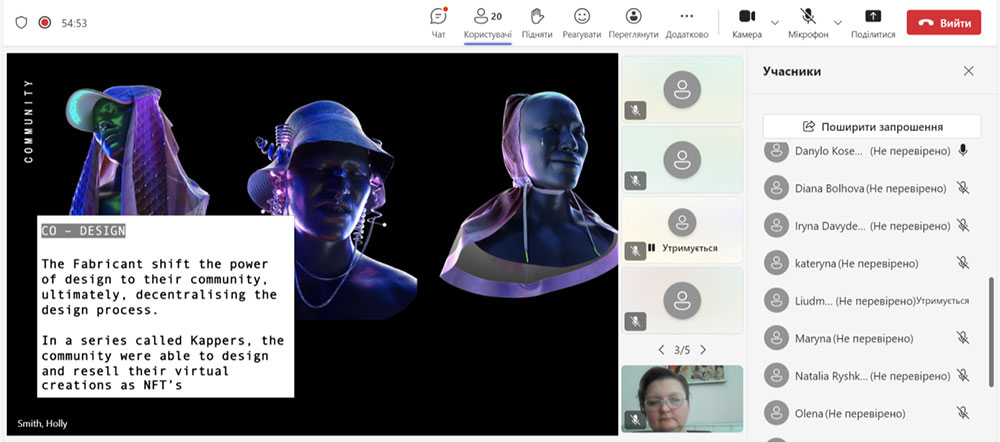The width and height of the screenshot is (1000, 442).
Task: Select participant Danylo Kose... in list
Action: (x=867, y=151)
